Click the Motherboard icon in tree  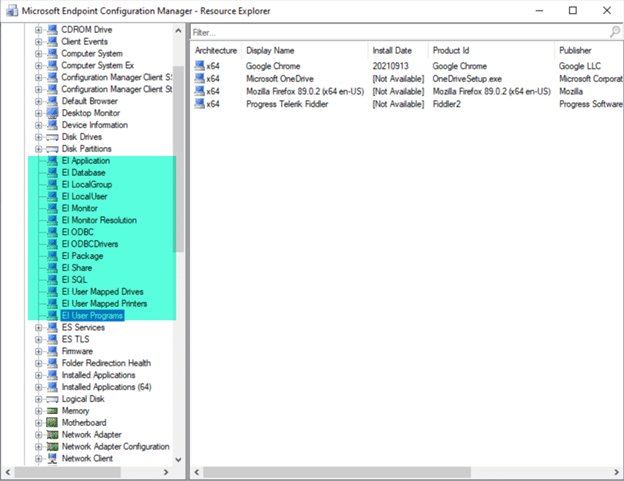(x=52, y=423)
